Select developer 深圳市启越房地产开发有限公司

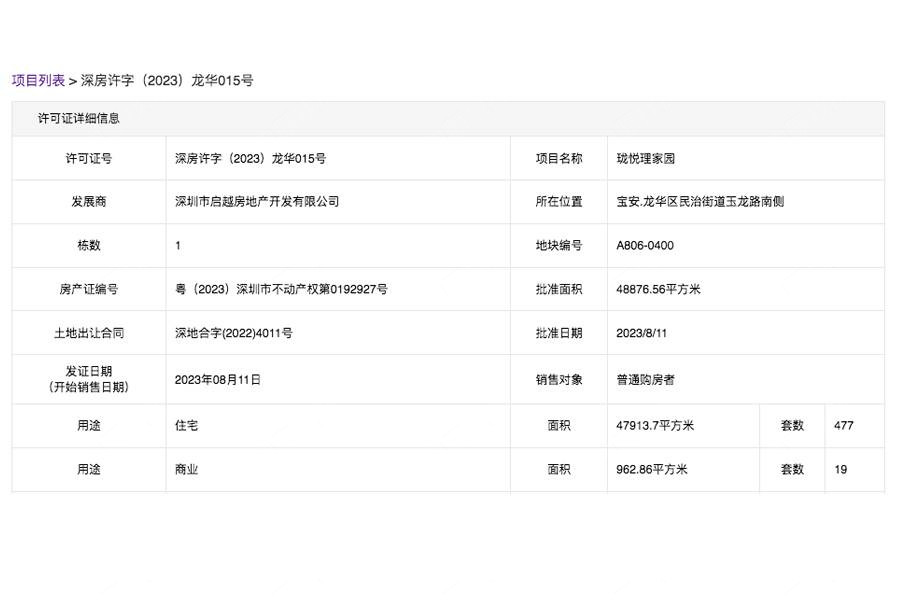(257, 202)
